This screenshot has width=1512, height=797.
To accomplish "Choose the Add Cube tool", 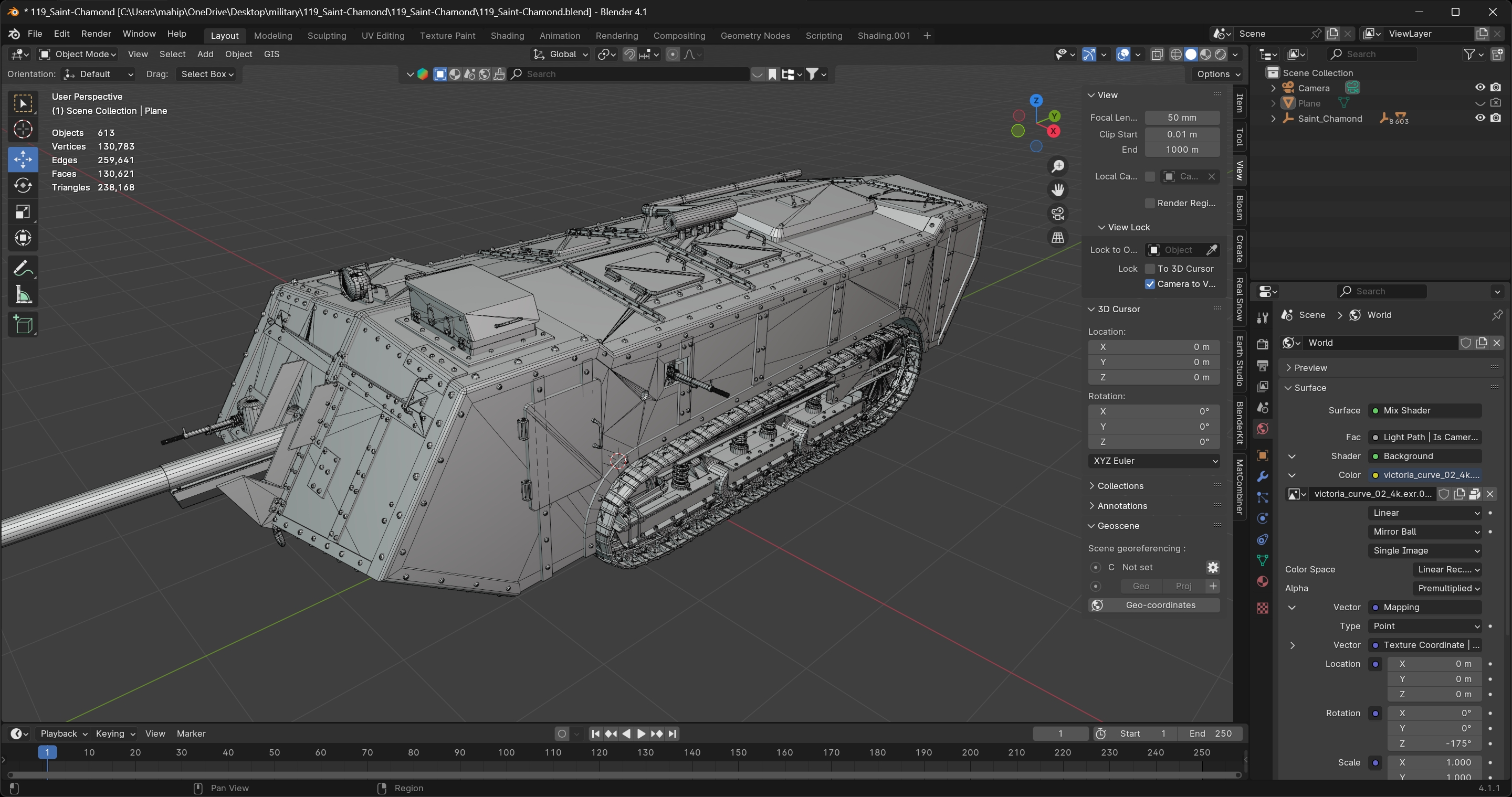I will 23,325.
